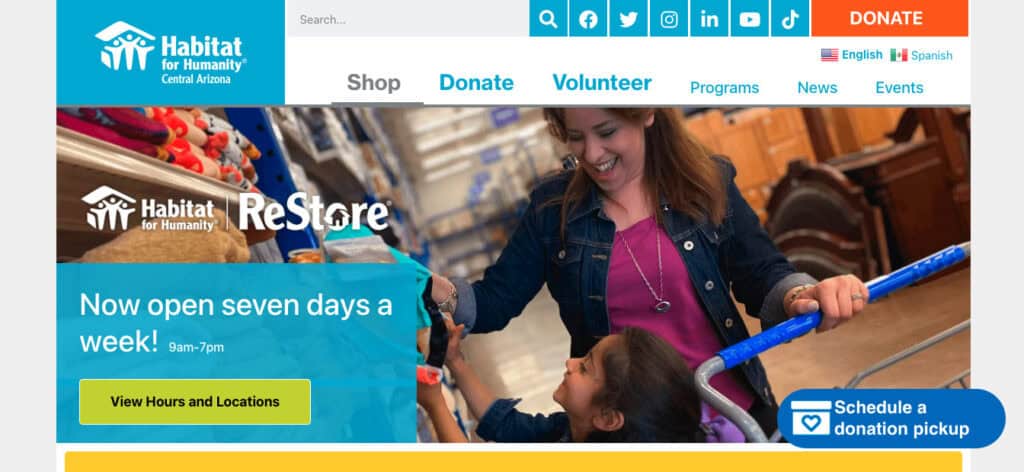
Task: Open the Events link
Action: coord(899,87)
